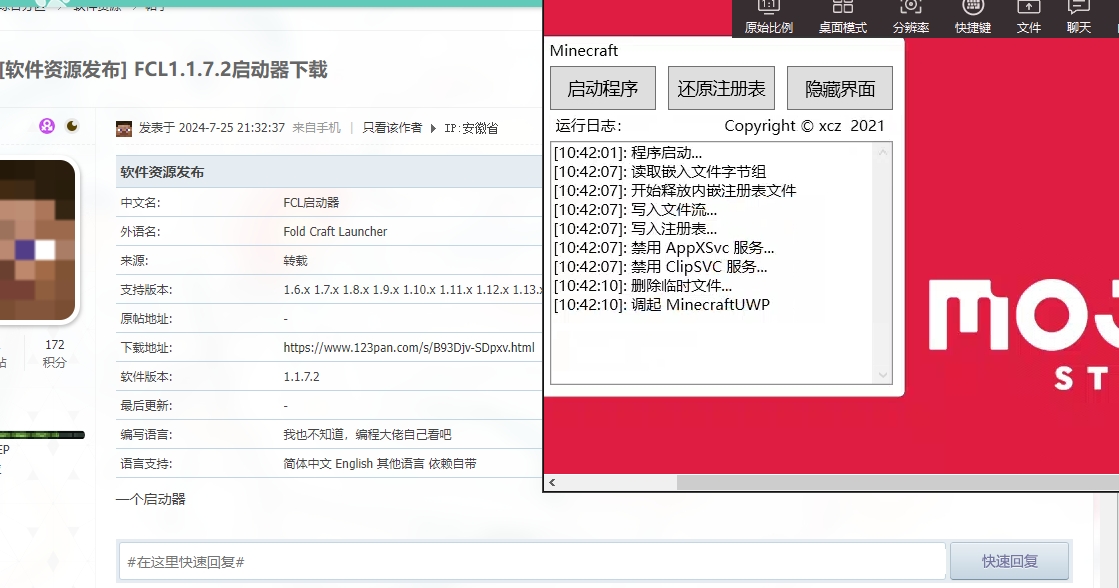The height and width of the screenshot is (588, 1119).
Task: Click the log line 调起 MinecraftUWP
Action: (x=662, y=305)
